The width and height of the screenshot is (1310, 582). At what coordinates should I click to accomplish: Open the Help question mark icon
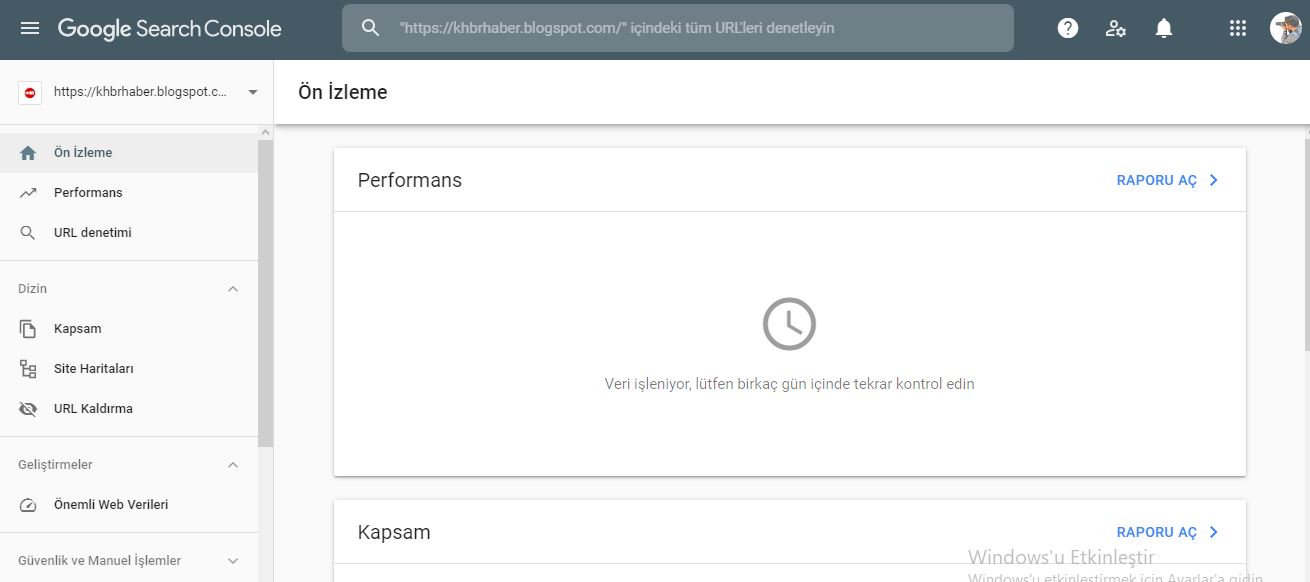point(1068,28)
